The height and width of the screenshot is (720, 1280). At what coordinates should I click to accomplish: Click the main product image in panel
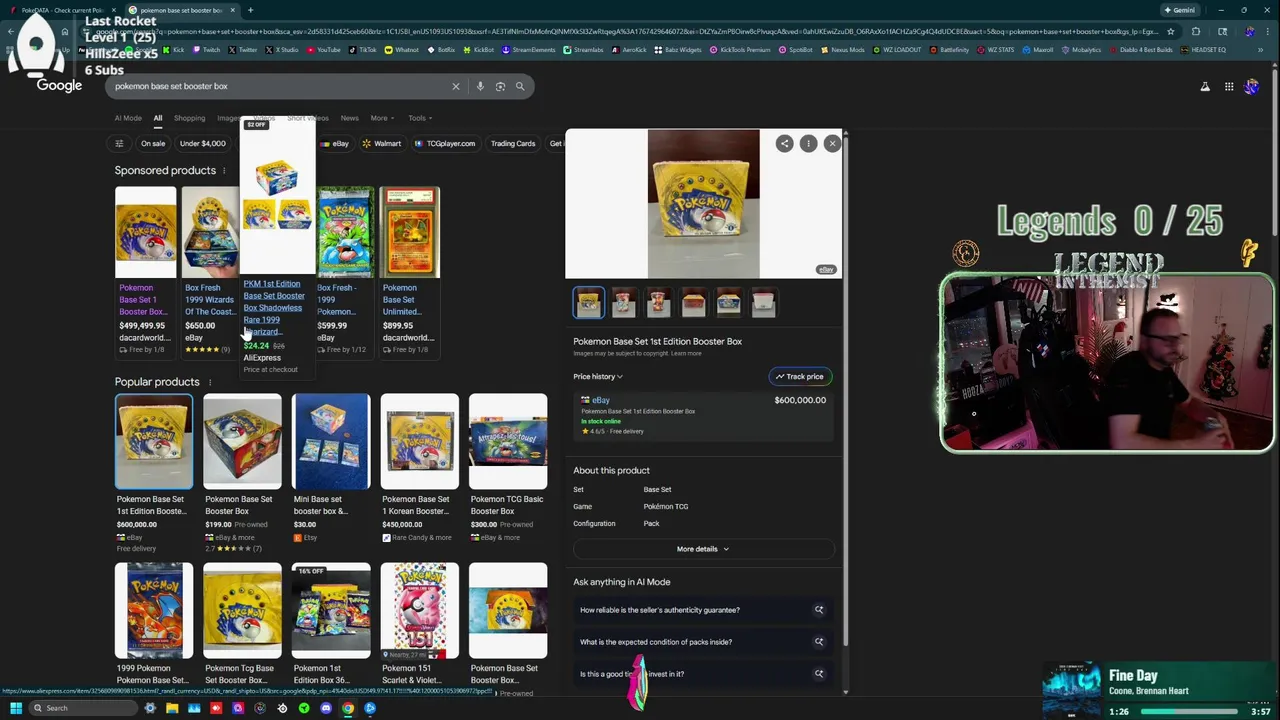point(703,203)
